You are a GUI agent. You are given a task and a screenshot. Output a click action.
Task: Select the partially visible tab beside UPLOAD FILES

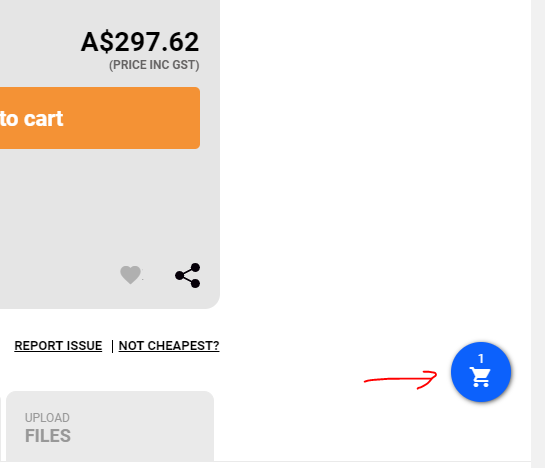[x=0, y=430]
